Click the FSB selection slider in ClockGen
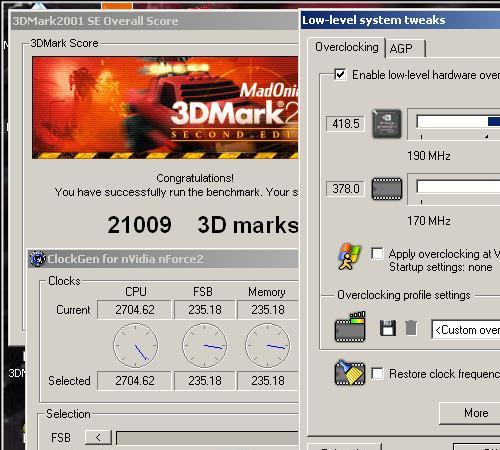500x450 pixels. click(207, 438)
